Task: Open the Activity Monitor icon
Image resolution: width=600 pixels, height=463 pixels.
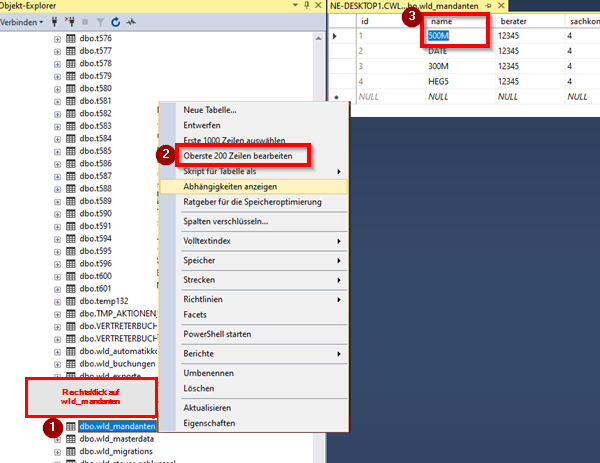Action: point(131,20)
